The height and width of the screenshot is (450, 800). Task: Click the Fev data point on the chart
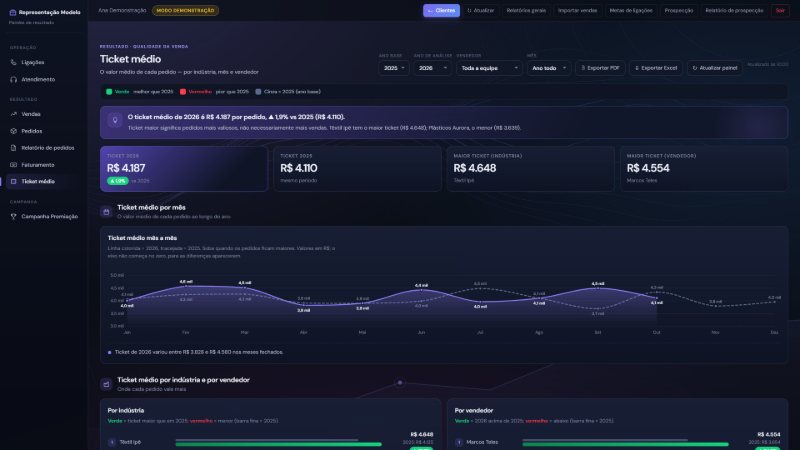pyautogui.click(x=186, y=287)
